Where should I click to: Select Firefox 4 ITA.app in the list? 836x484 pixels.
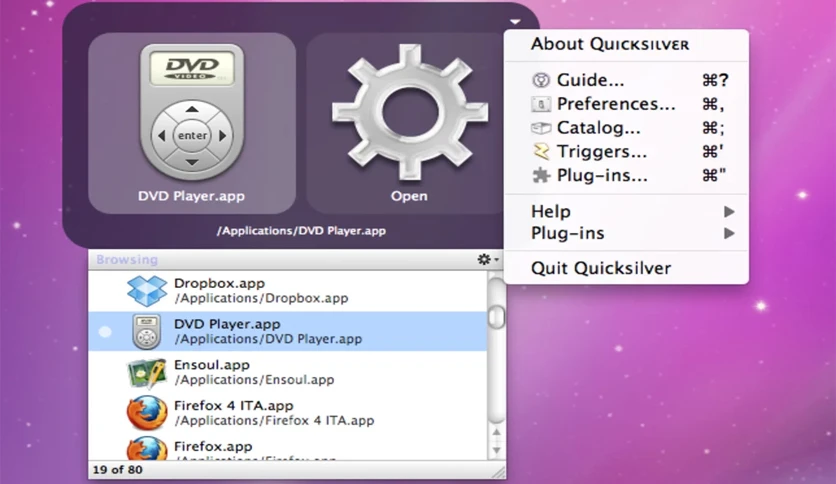pyautogui.click(x=288, y=413)
